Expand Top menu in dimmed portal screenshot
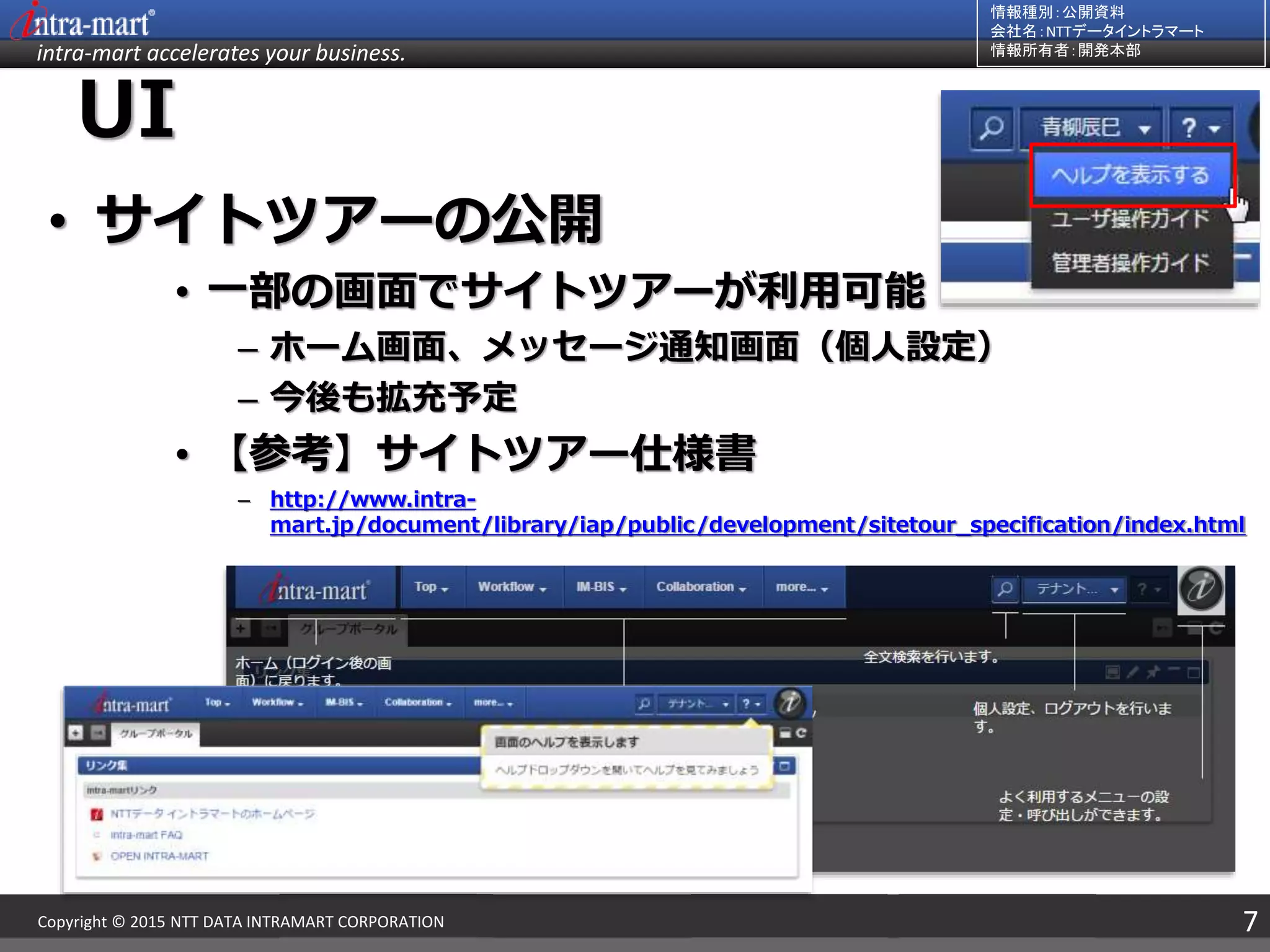1270x952 pixels. pos(431,587)
